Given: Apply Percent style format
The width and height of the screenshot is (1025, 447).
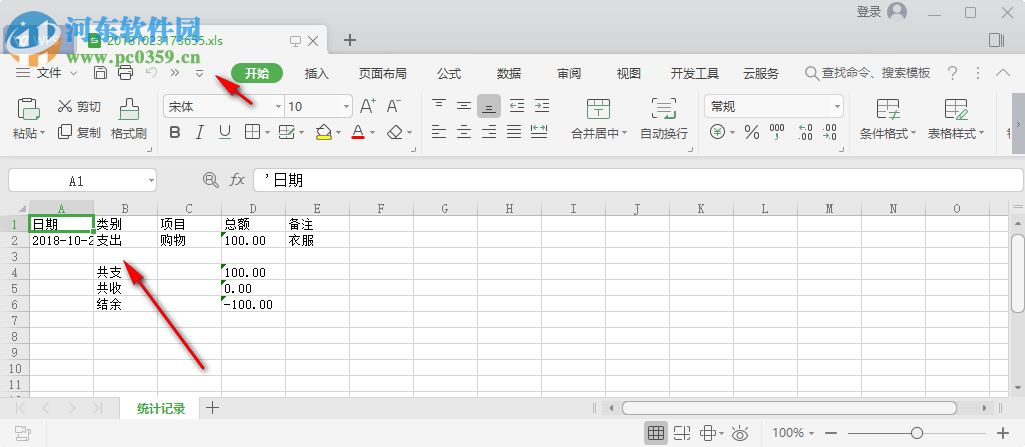Looking at the screenshot, I should (x=752, y=133).
